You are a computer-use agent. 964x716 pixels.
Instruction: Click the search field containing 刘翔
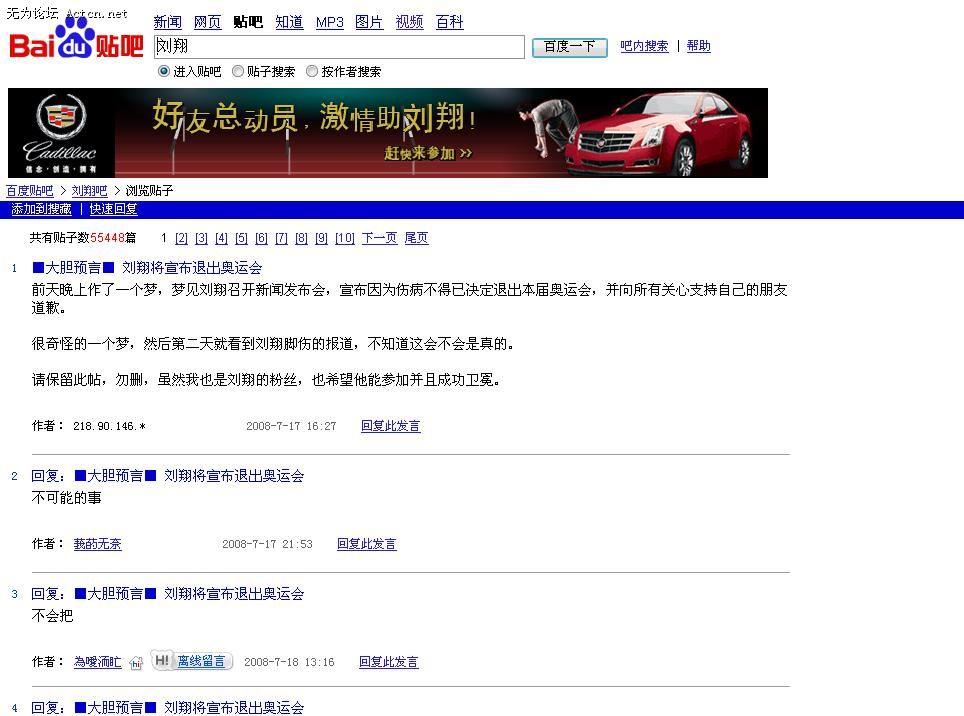[x=339, y=47]
